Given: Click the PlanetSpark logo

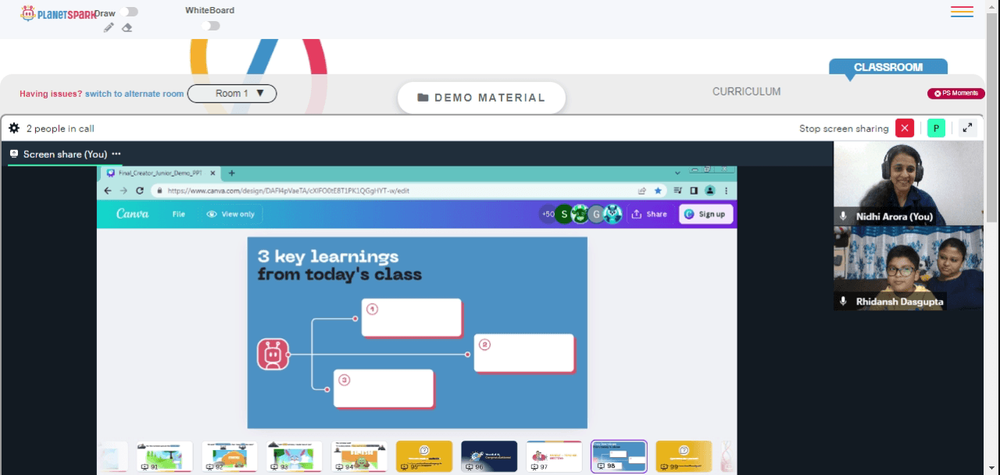Looking at the screenshot, I should (x=59, y=13).
